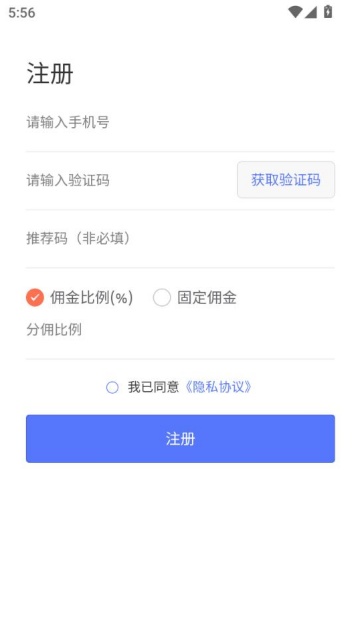
Task: Tap the battery charging icon
Action: click(328, 11)
